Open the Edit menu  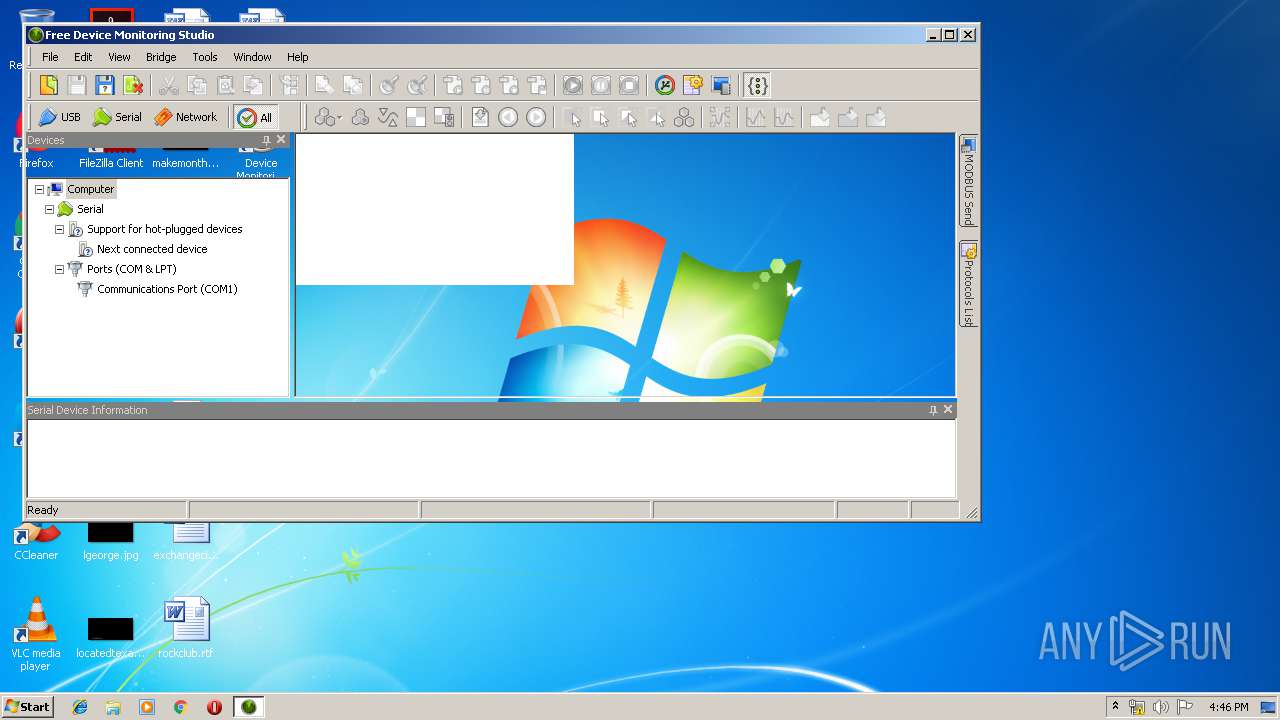pos(83,57)
